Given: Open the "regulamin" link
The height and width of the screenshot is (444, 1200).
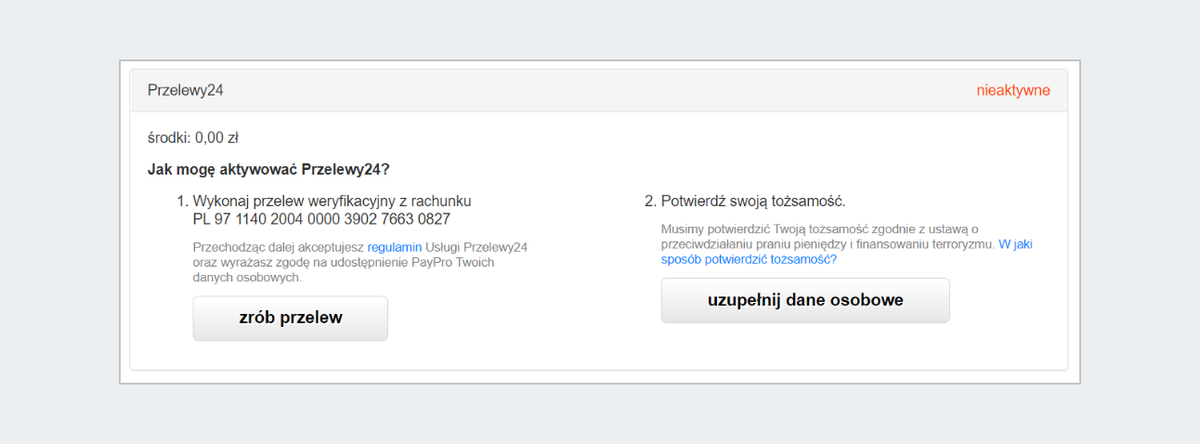Looking at the screenshot, I should [x=395, y=246].
